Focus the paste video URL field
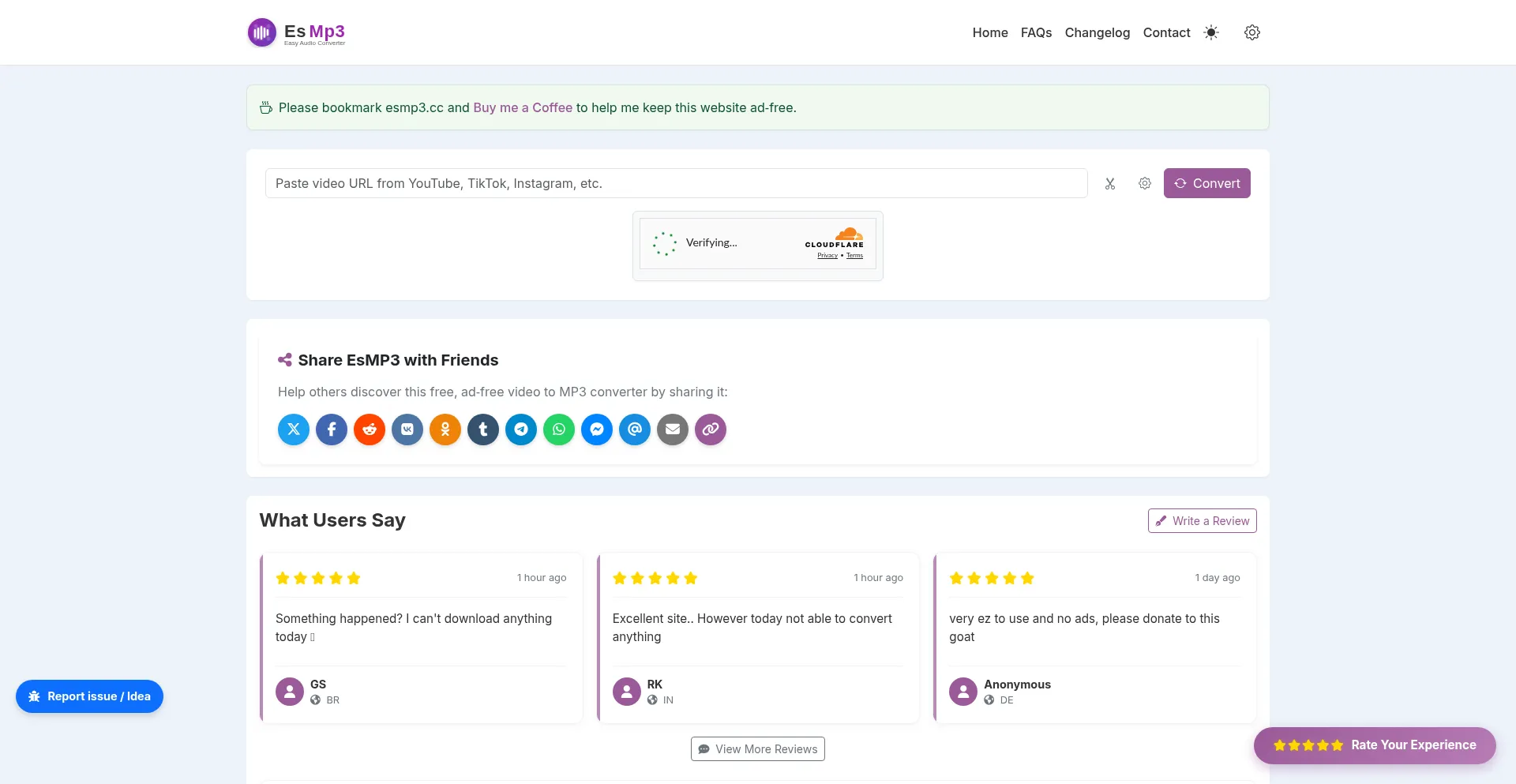The width and height of the screenshot is (1516, 784). [676, 183]
